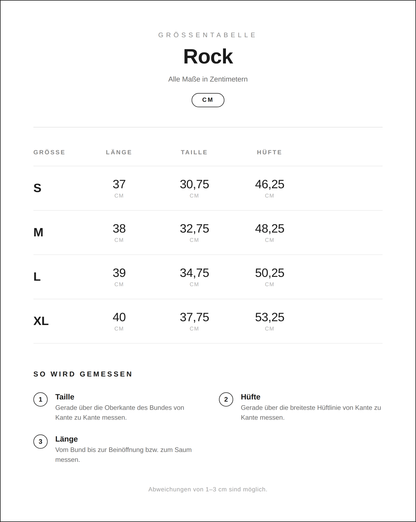Select the LÄNGE column header
This screenshot has width=416, height=522.
[119, 152]
